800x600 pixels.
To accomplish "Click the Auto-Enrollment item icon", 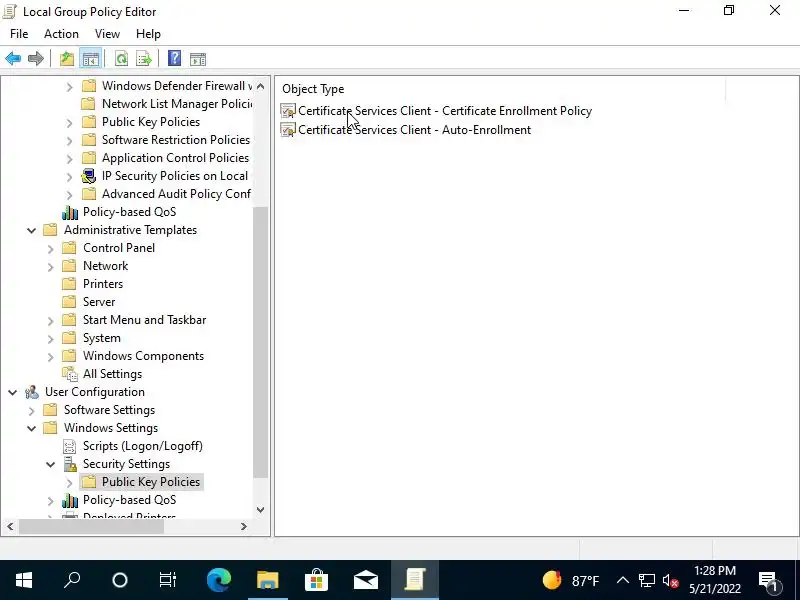I will click(288, 130).
